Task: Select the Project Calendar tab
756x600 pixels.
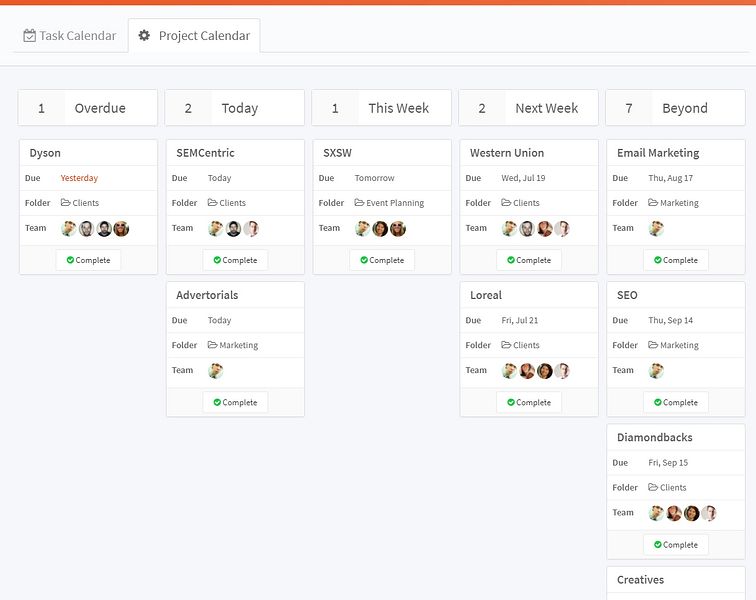Action: pyautogui.click(x=194, y=36)
